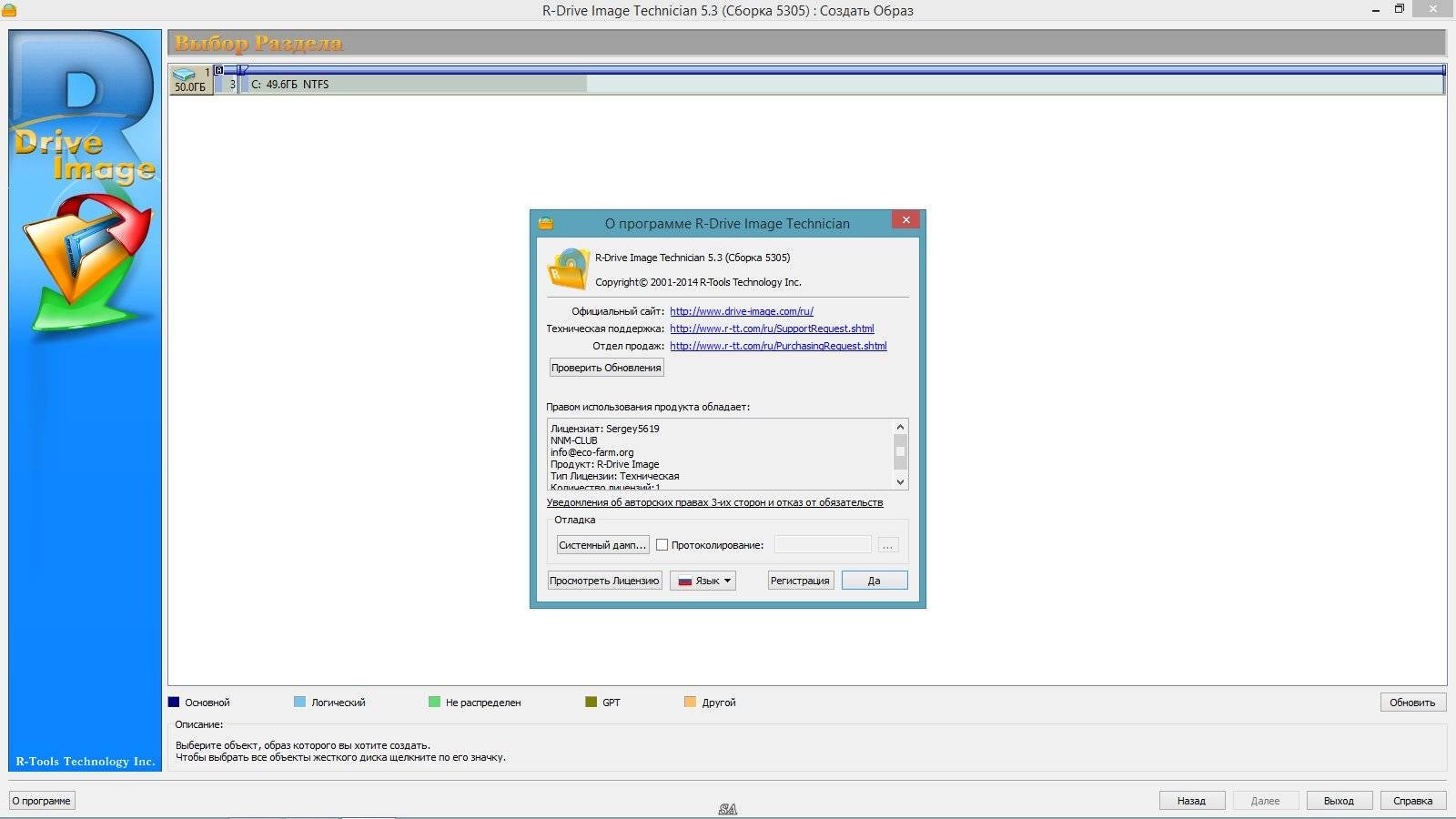Click the info@eco-farm.org text line
This screenshot has width=1456, height=819.
592,452
